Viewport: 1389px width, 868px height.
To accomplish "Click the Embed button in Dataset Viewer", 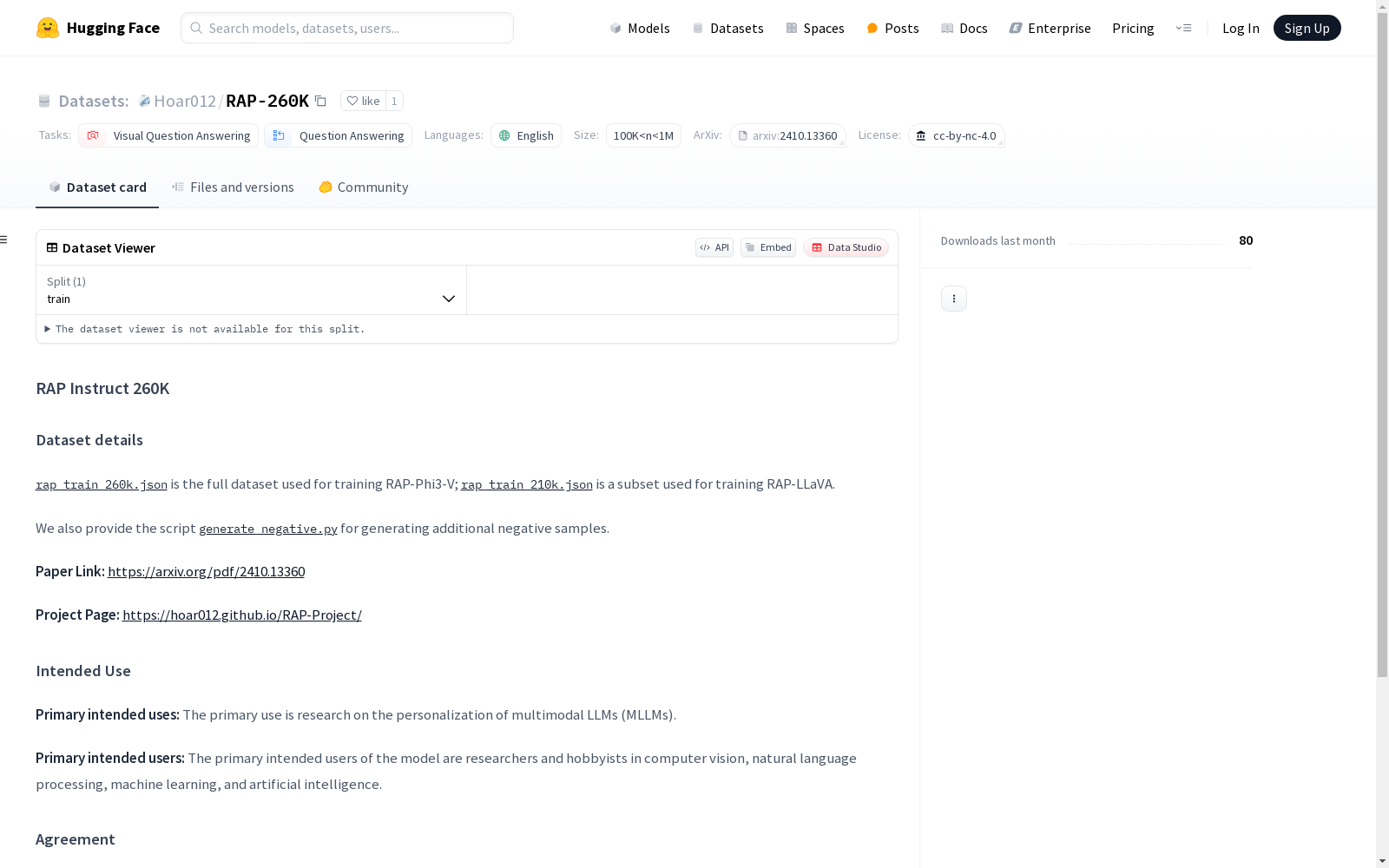I will 768,247.
